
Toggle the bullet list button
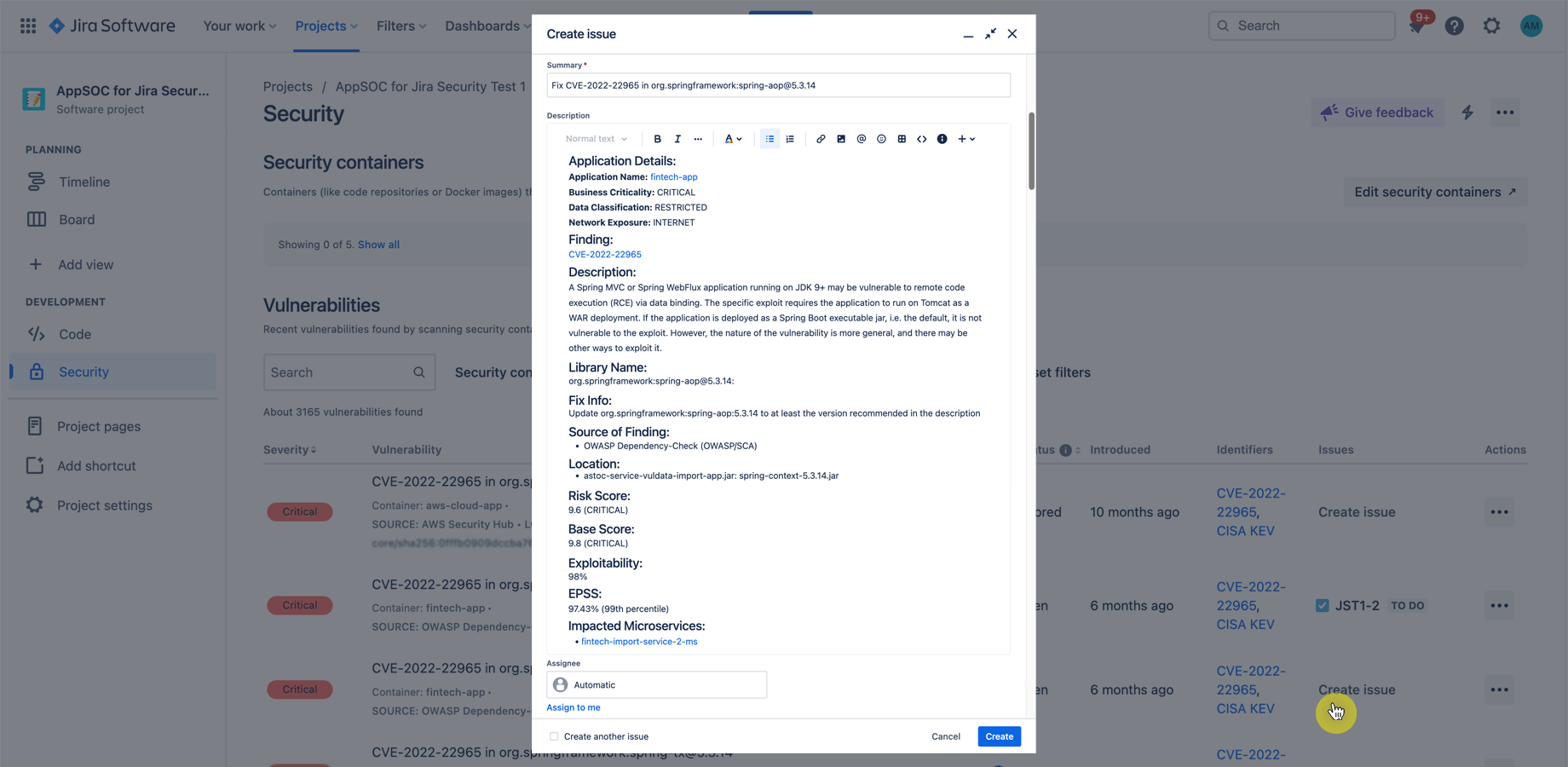770,139
